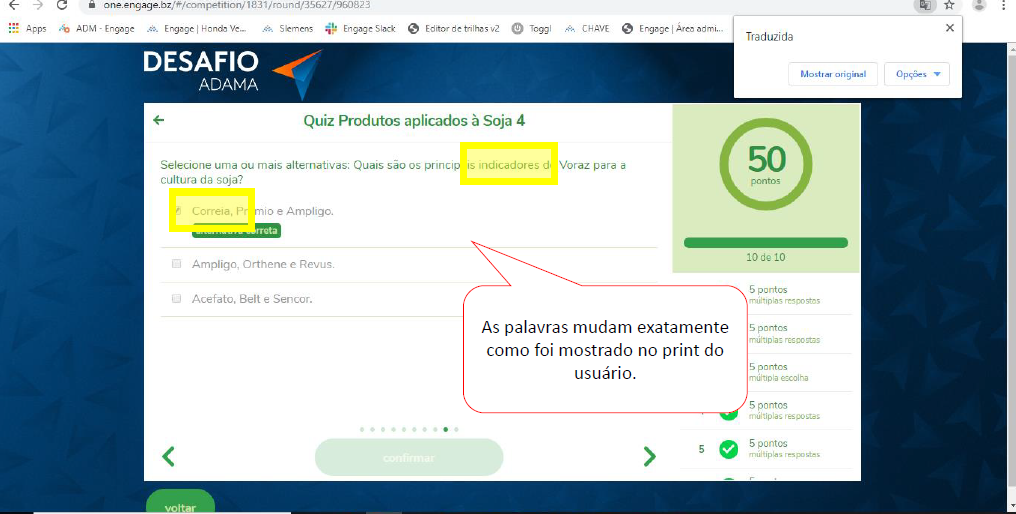The image size is (1016, 514).
Task: Click the green voltar button
Action: coord(180,502)
